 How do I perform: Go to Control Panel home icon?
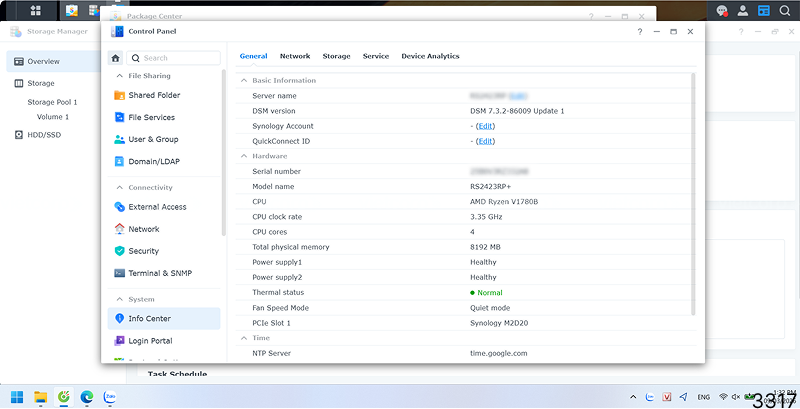[116, 58]
